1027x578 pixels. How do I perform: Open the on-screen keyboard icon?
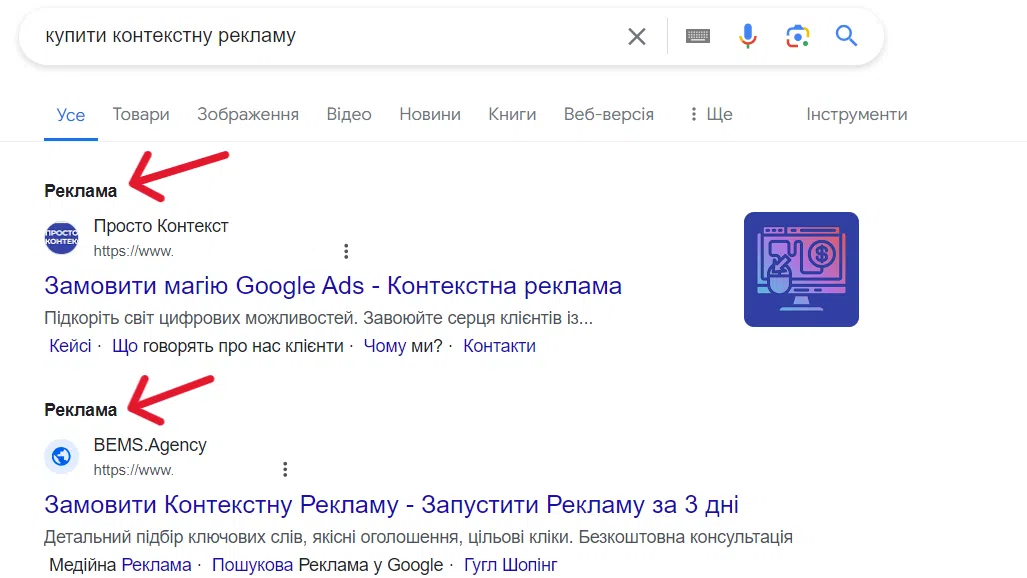pyautogui.click(x=697, y=35)
